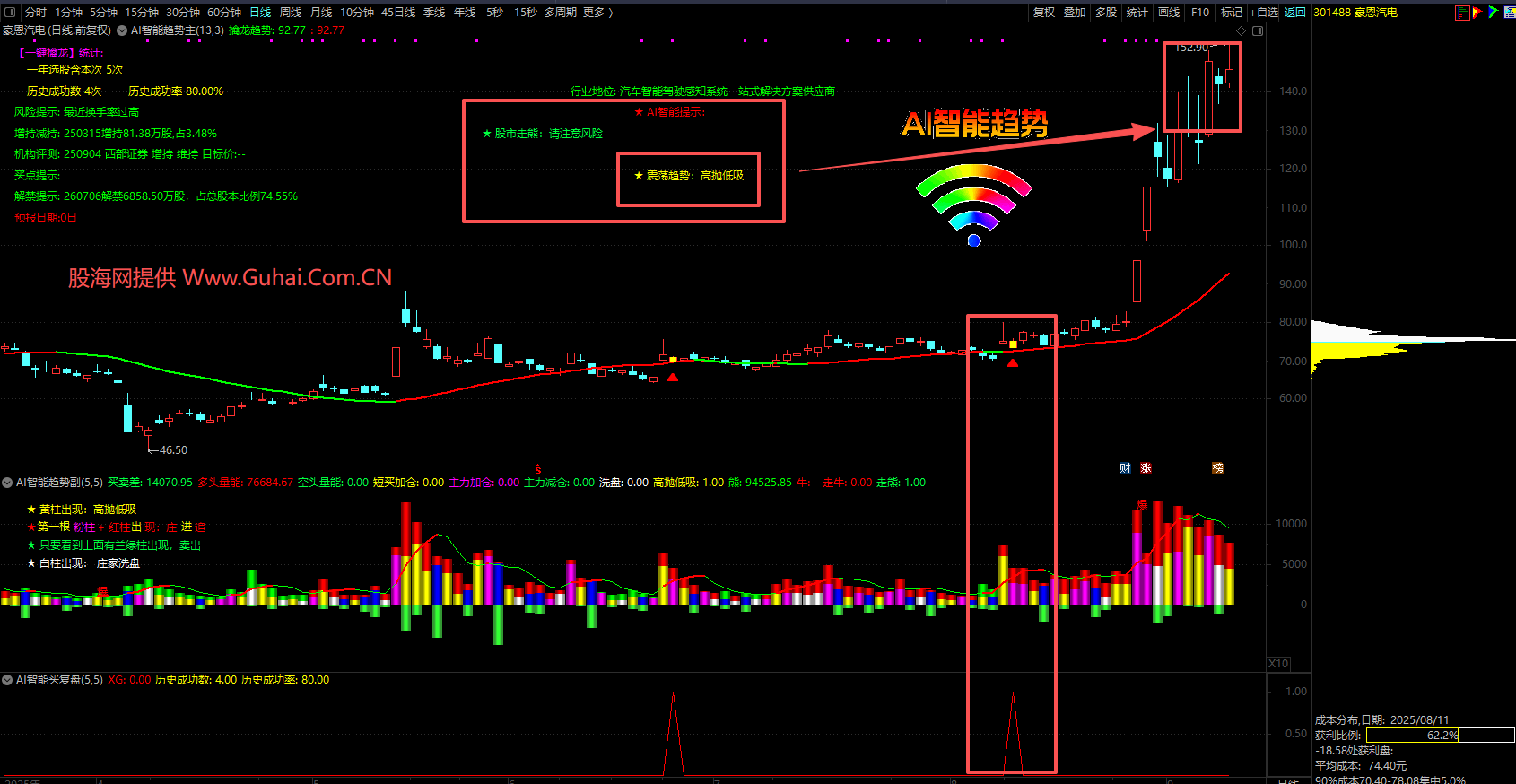Click the 标记 mark toolbar button
The height and width of the screenshot is (784, 1516).
click(x=1232, y=13)
